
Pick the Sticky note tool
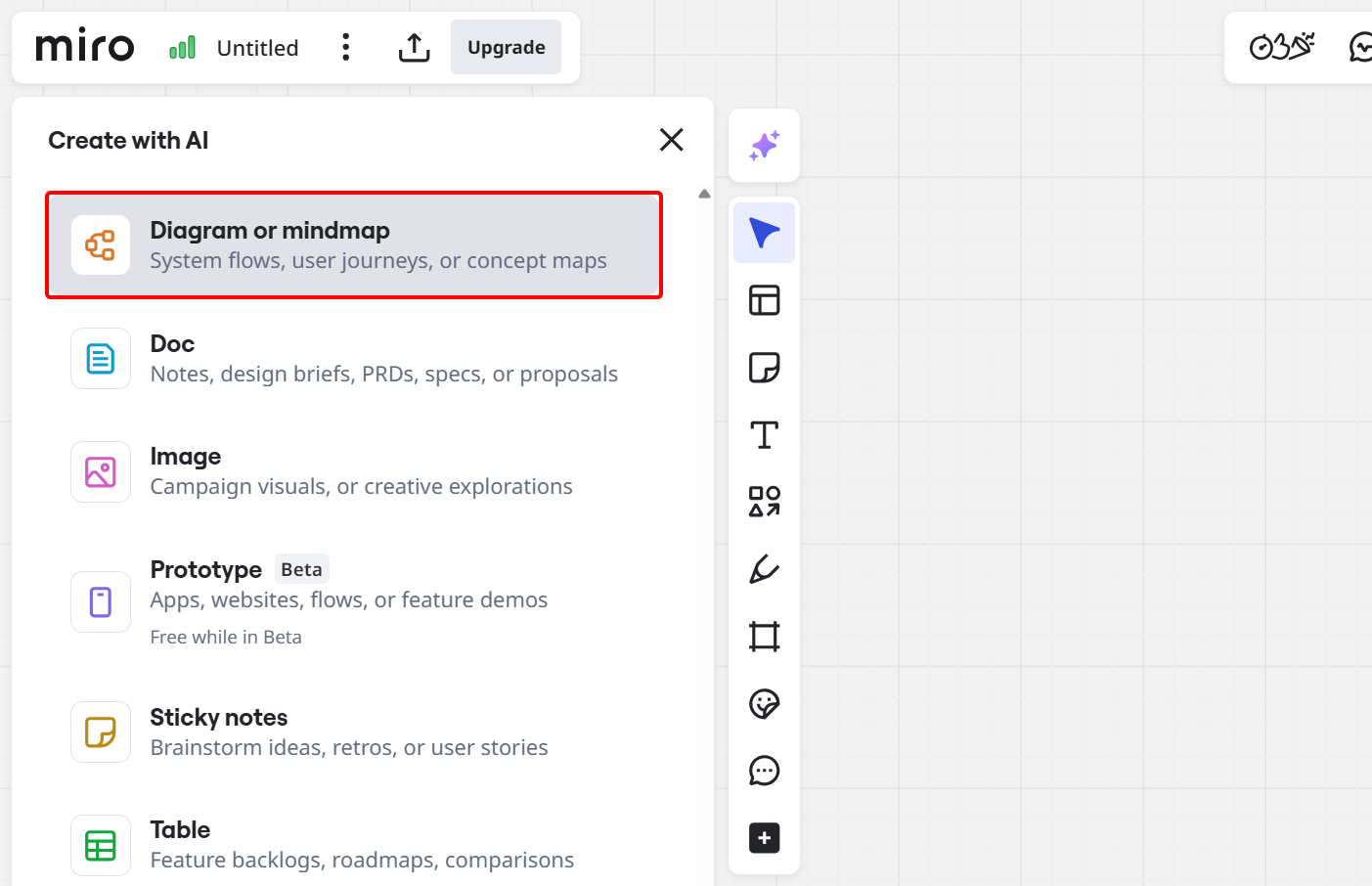(x=764, y=367)
